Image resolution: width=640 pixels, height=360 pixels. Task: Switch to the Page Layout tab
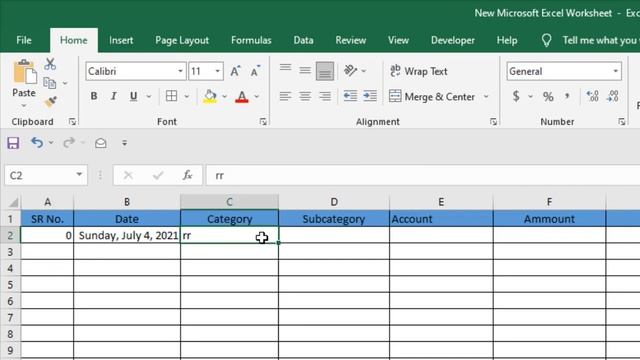[182, 40]
